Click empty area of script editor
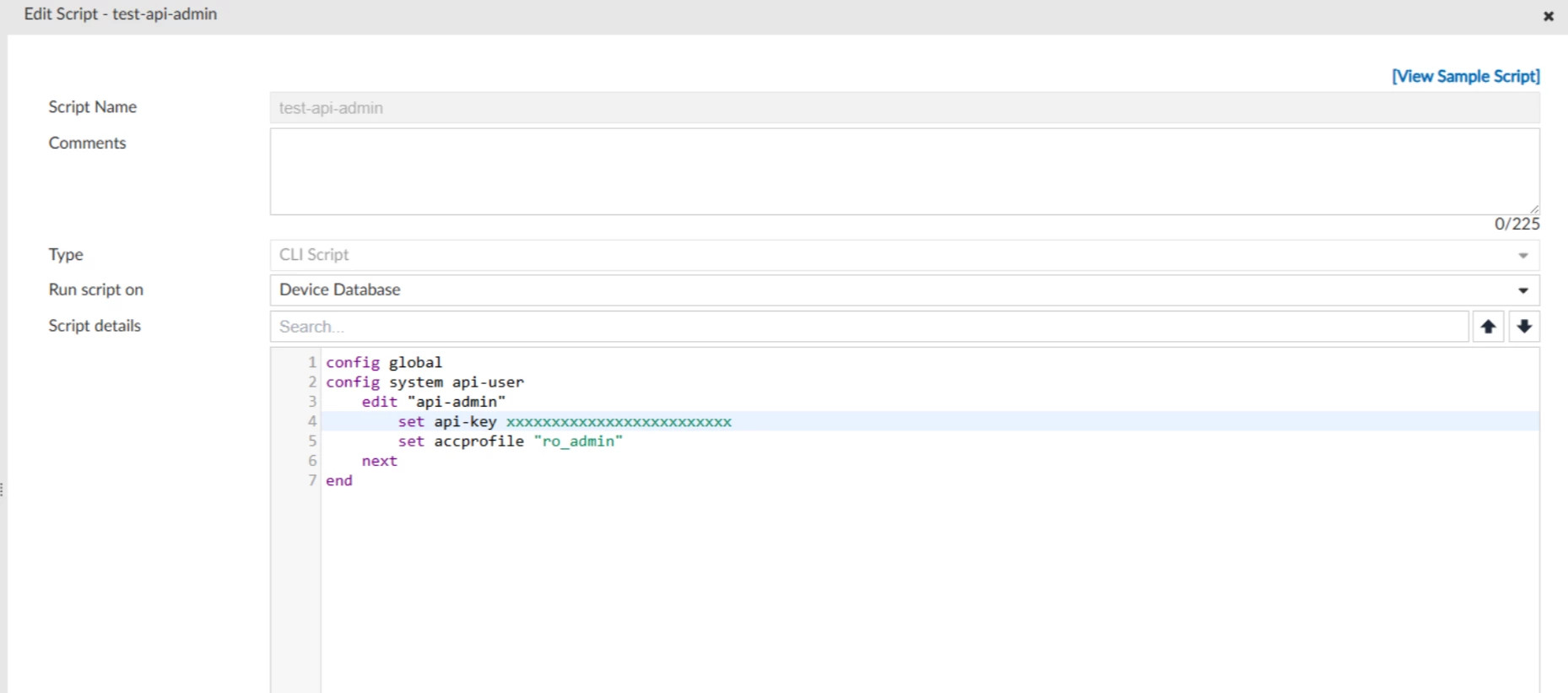This screenshot has width=1568, height=693. click(x=928, y=591)
